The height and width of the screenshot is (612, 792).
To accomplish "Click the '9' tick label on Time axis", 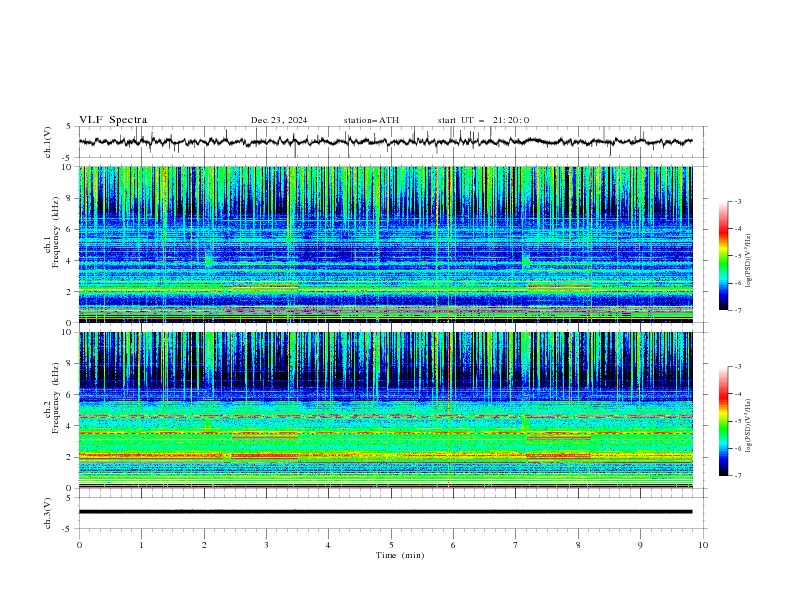I will click(640, 545).
